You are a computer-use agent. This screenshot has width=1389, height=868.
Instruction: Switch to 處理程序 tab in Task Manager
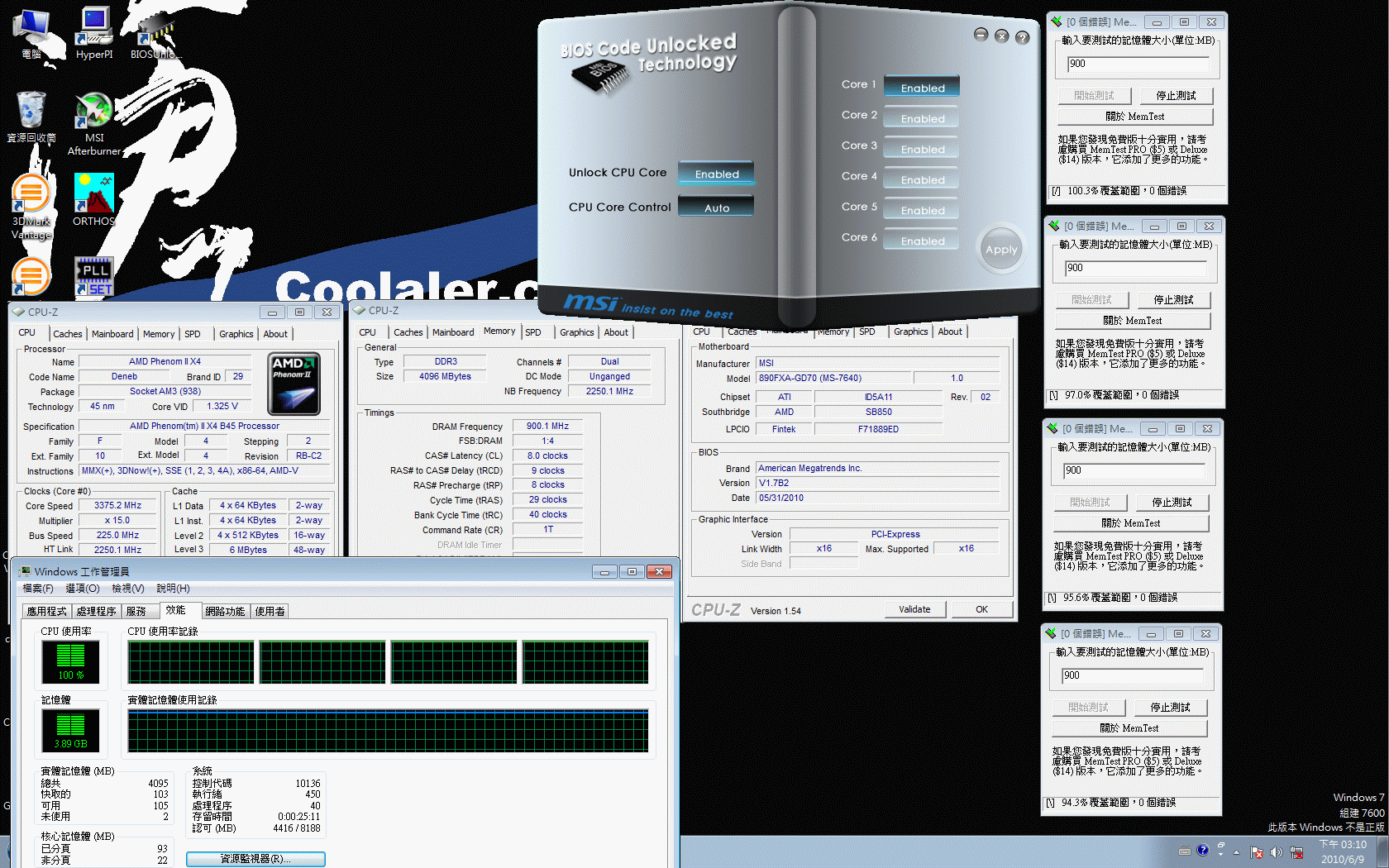click(96, 612)
